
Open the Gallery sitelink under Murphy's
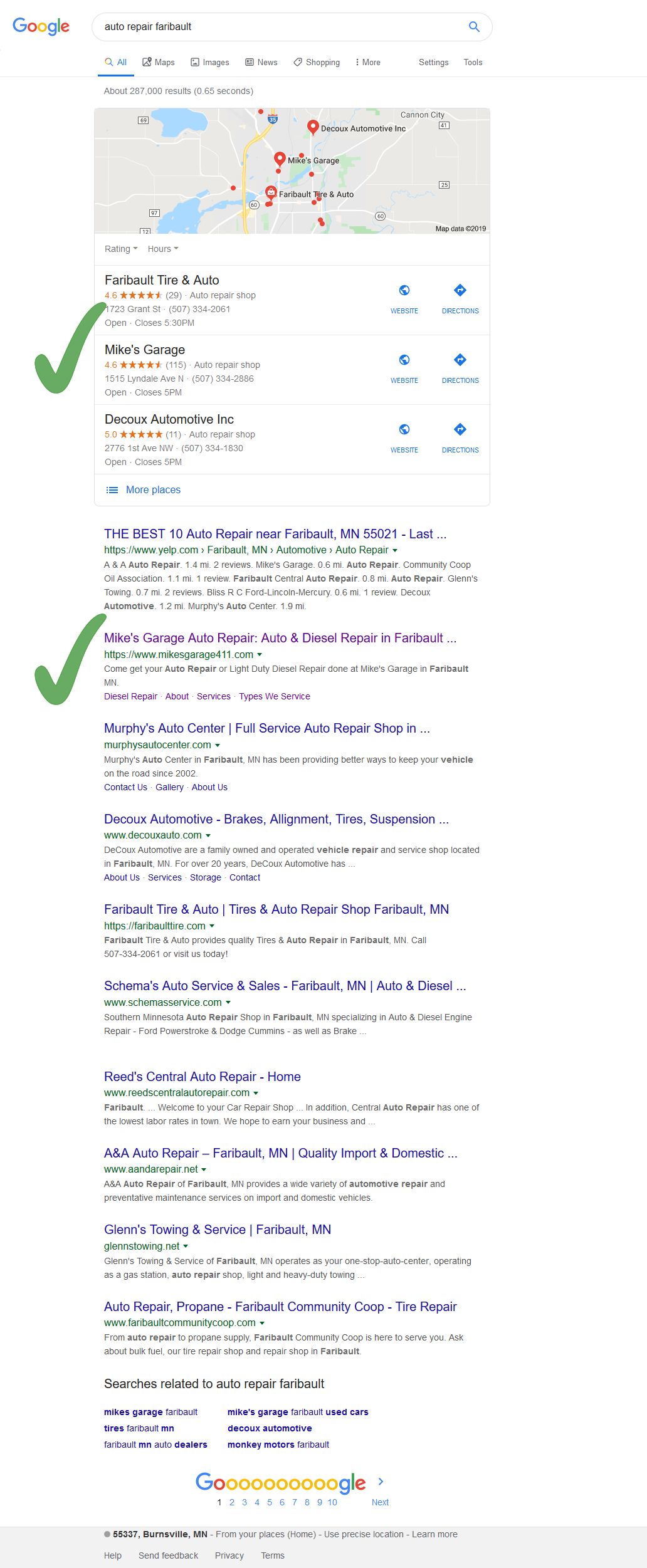pos(169,787)
